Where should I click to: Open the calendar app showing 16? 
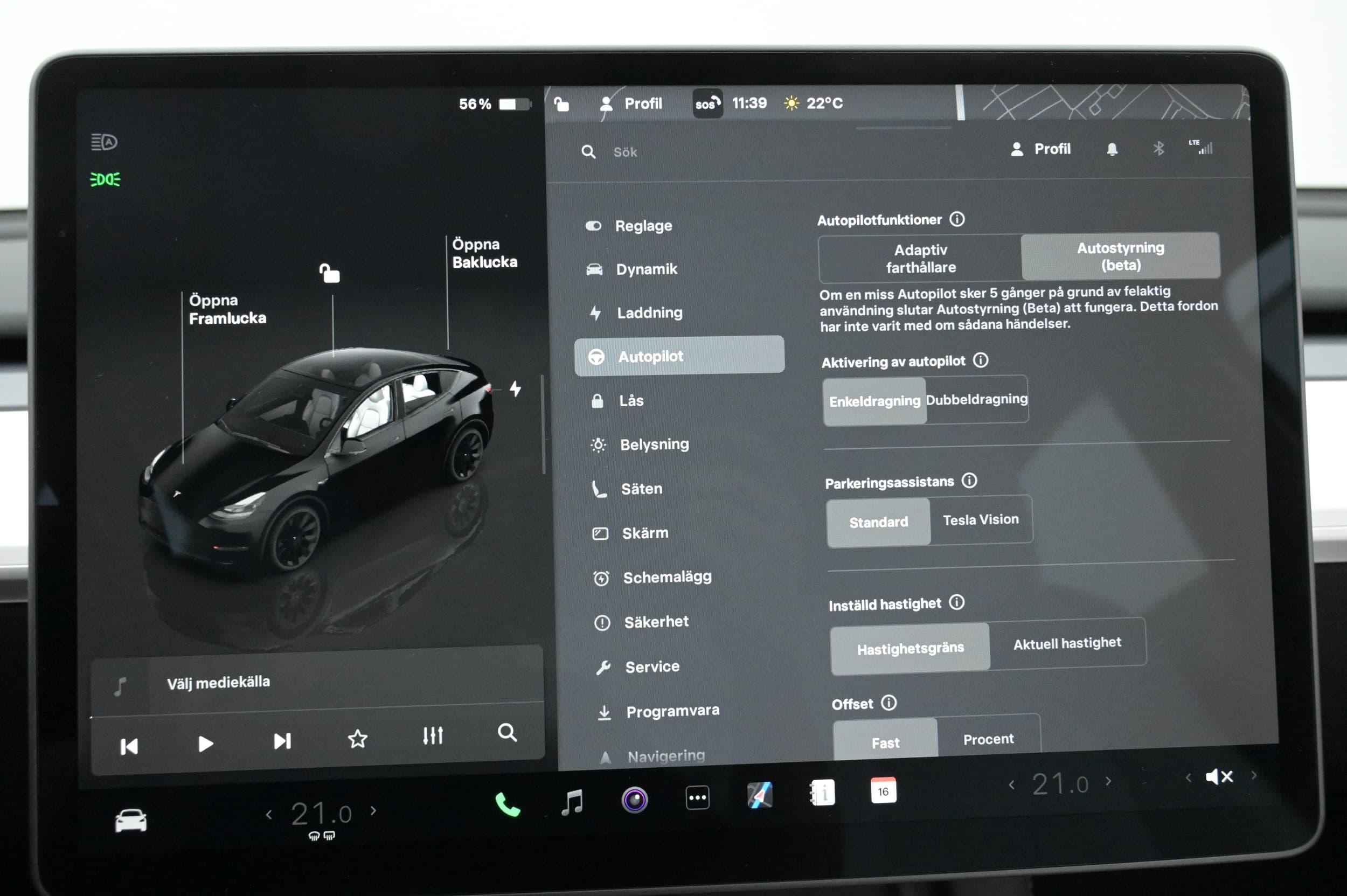[883, 790]
